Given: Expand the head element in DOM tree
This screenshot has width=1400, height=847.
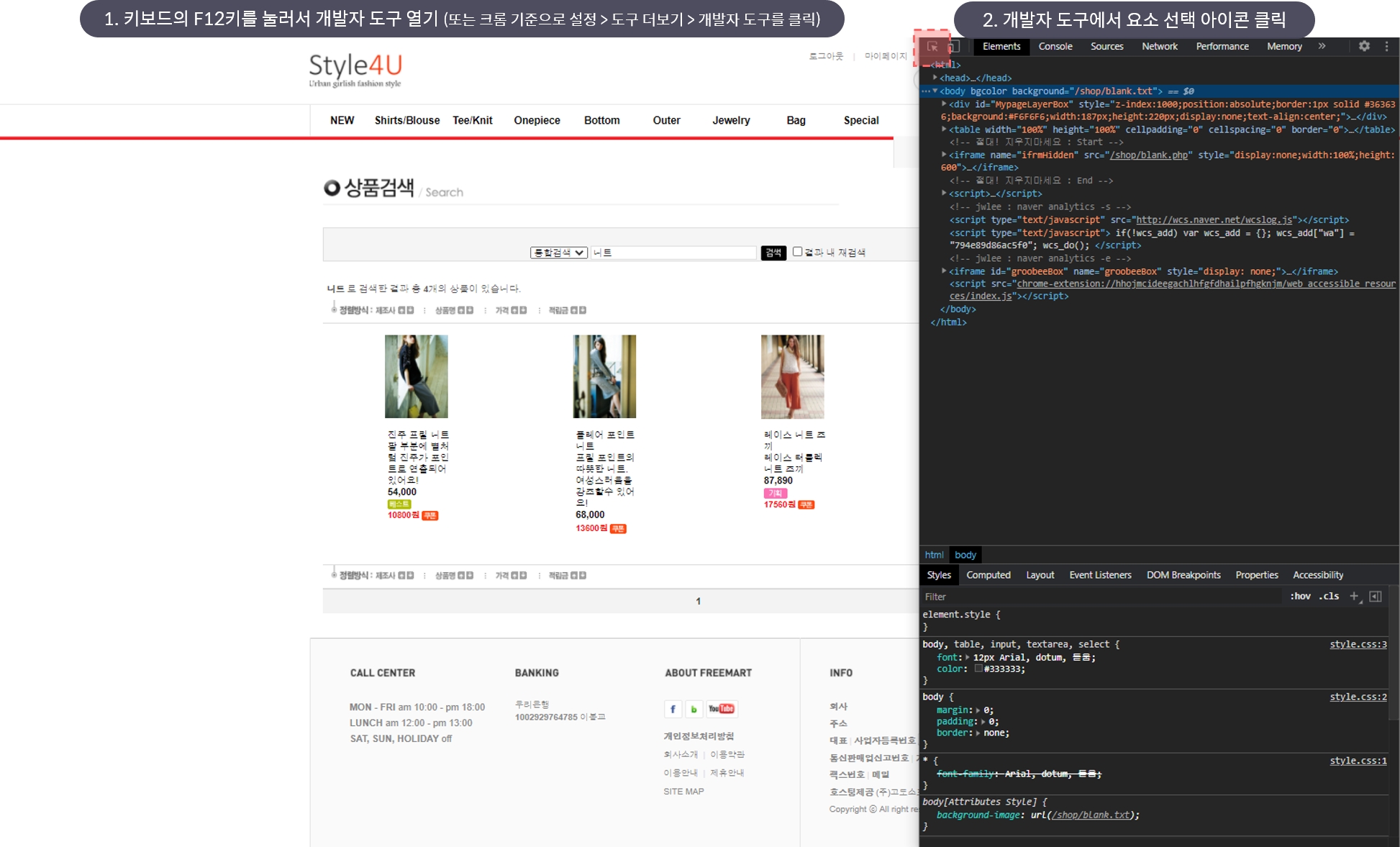Looking at the screenshot, I should point(935,78).
